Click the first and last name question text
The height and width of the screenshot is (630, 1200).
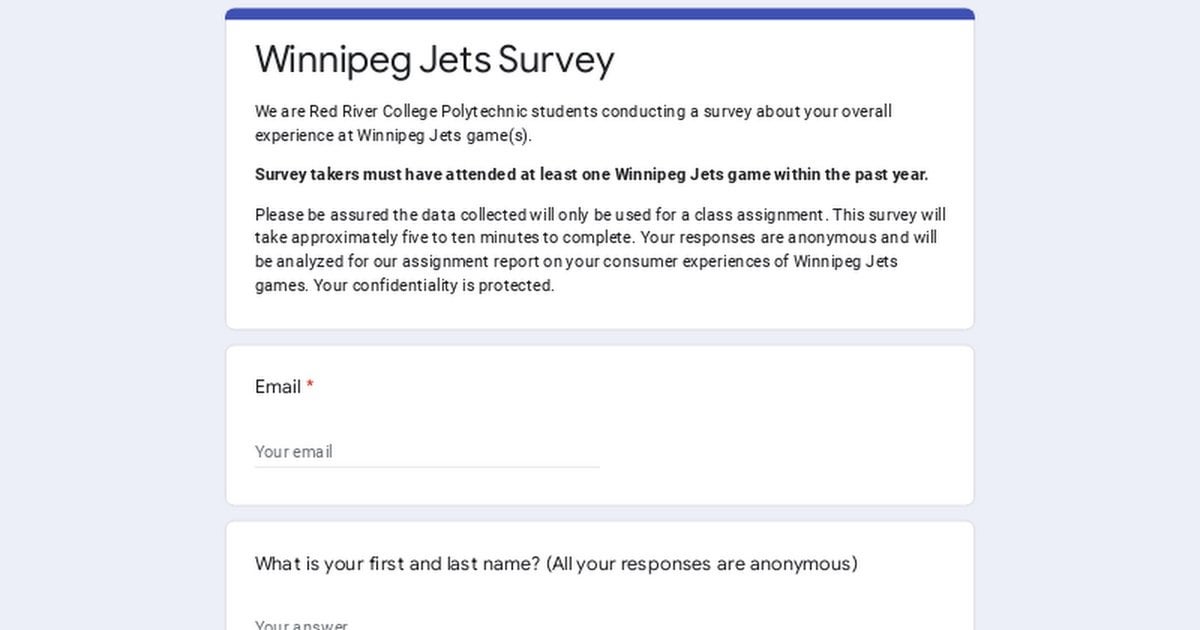point(398,564)
